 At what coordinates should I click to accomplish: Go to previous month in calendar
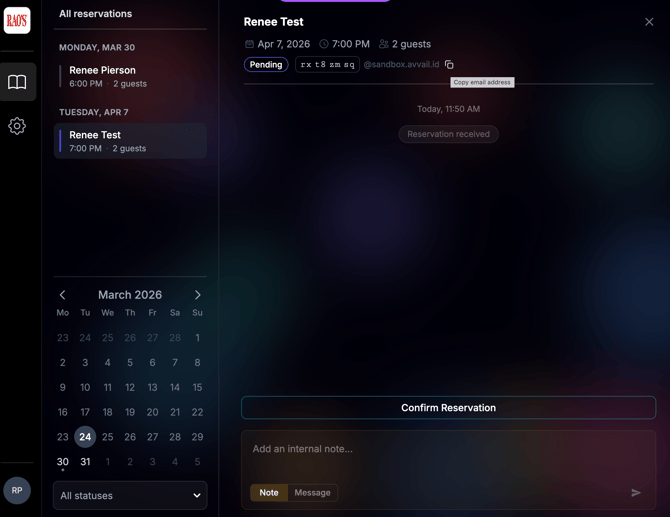(62, 295)
